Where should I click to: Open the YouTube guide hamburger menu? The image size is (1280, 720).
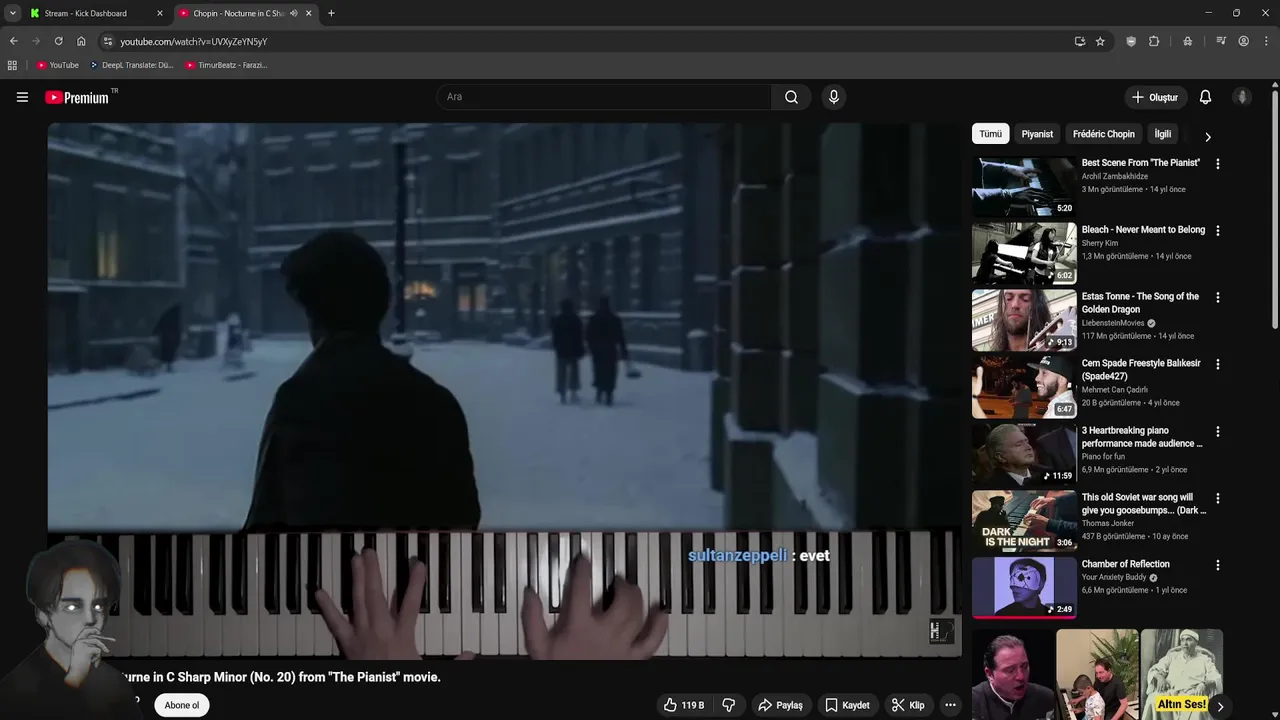pos(22,97)
